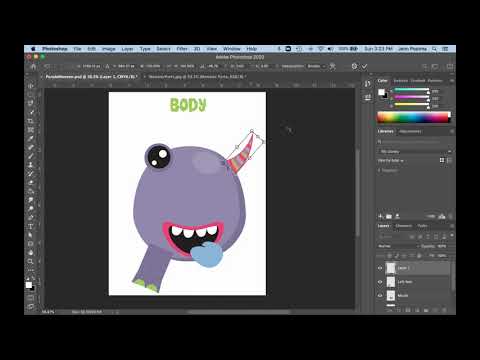Viewport: 480px width, 360px height.
Task: Click the Layer 1 thumbnail
Action: 391,268
